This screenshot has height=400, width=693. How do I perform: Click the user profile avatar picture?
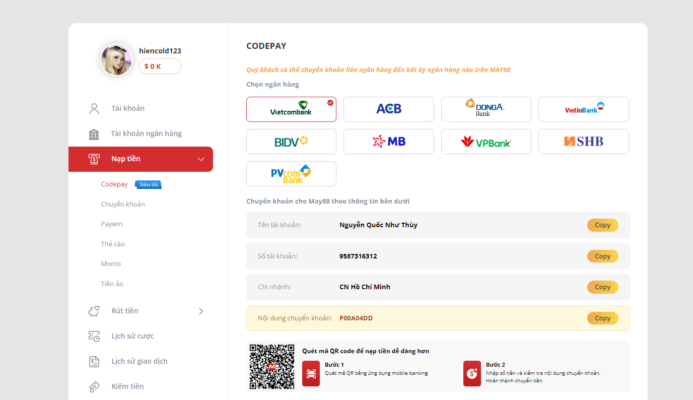pyautogui.click(x=116, y=60)
